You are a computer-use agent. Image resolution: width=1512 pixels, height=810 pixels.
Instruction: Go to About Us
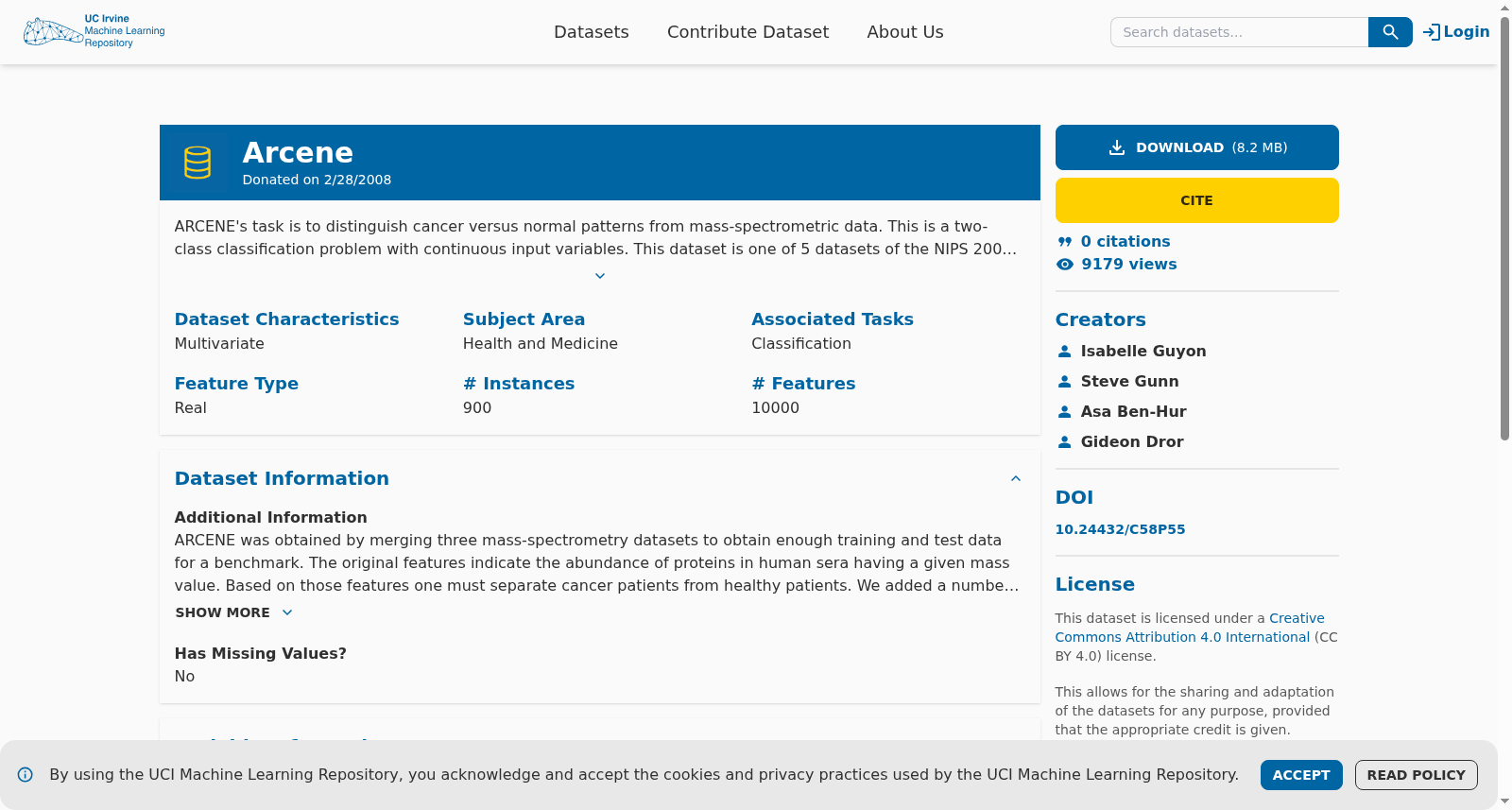point(905,32)
